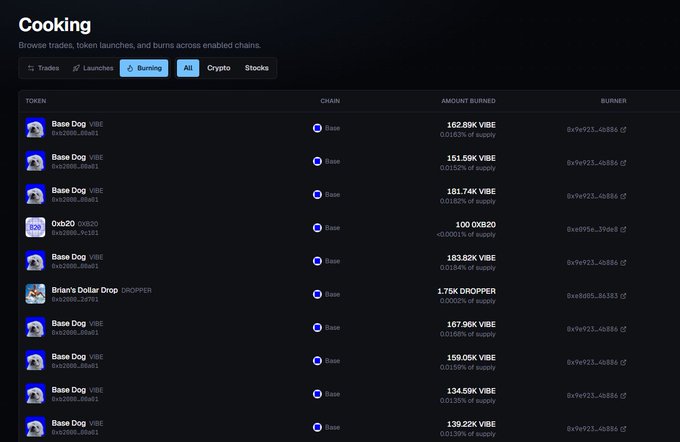Image resolution: width=680 pixels, height=442 pixels.
Task: Click the TOKEN column header
Action: [36, 101]
